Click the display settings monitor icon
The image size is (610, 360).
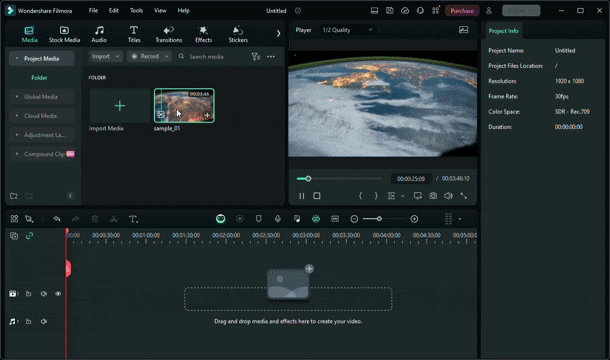click(x=418, y=196)
